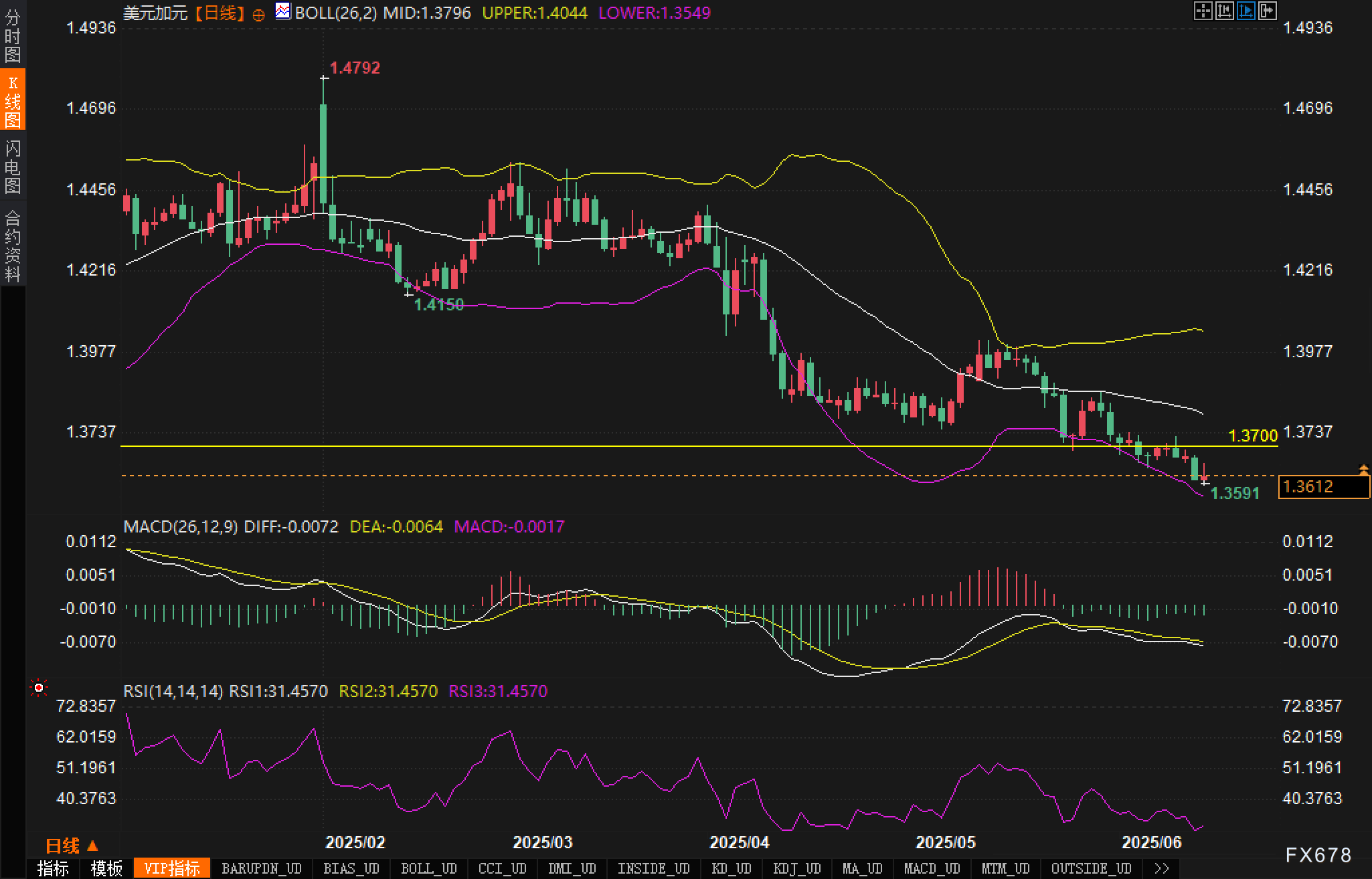
Task: Open the 合约资料 sidebar tab
Action: click(x=13, y=246)
